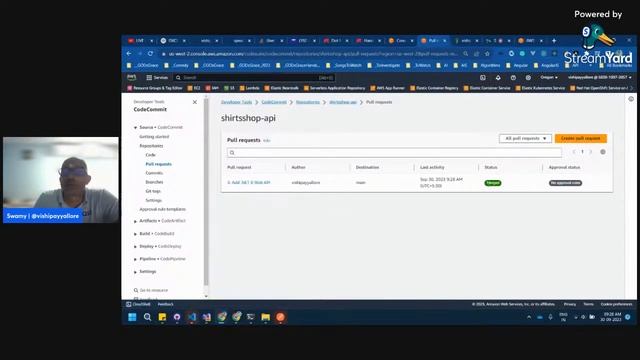Close the CodeCommit side navigation panel

click(195, 102)
